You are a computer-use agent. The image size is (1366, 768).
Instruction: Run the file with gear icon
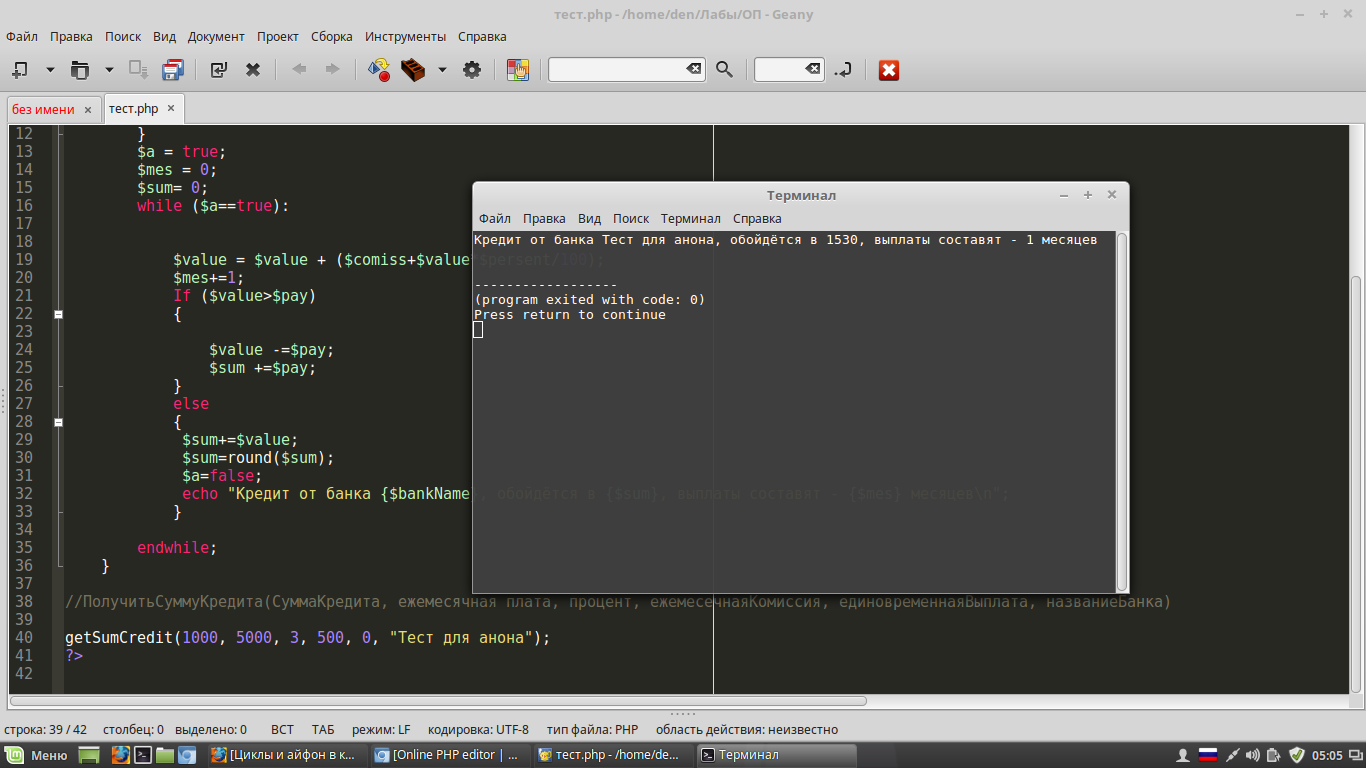pyautogui.click(x=472, y=70)
